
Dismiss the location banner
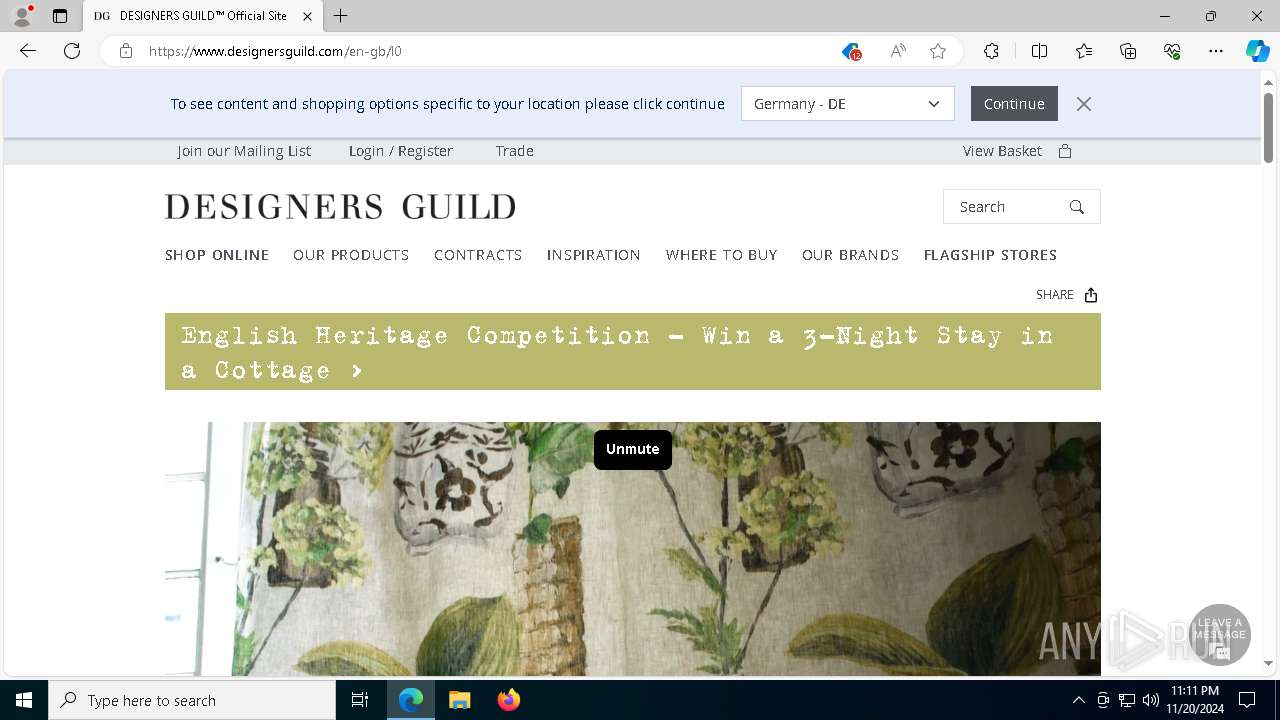coord(1084,104)
